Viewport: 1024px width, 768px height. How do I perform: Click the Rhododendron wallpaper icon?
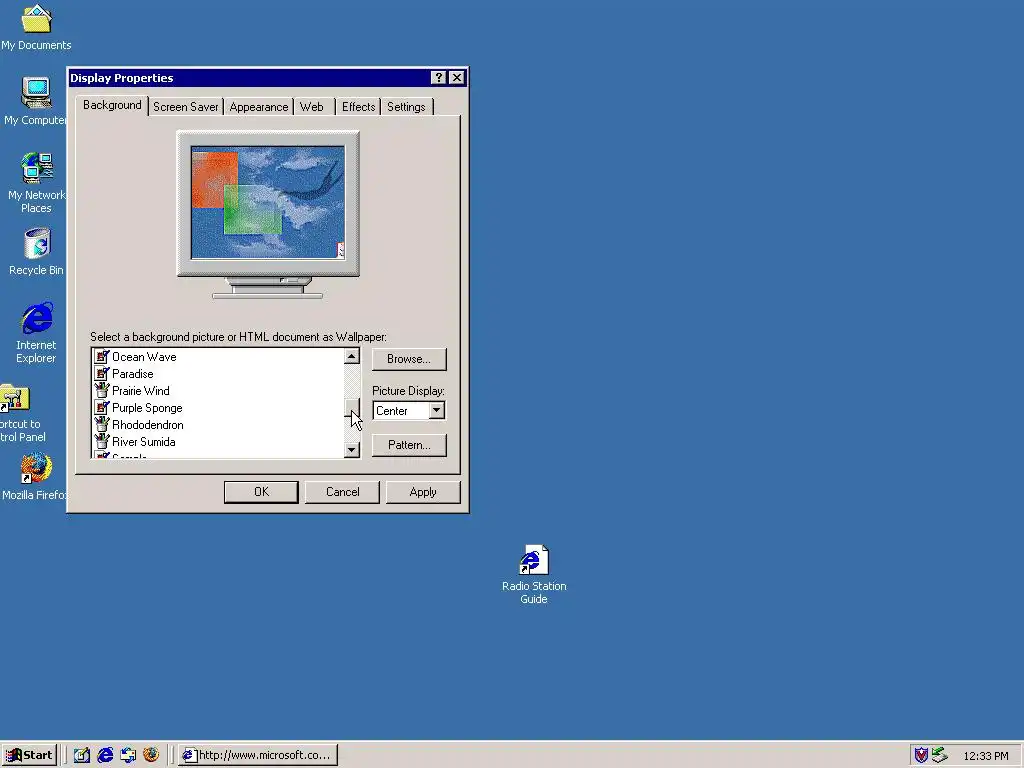click(102, 424)
